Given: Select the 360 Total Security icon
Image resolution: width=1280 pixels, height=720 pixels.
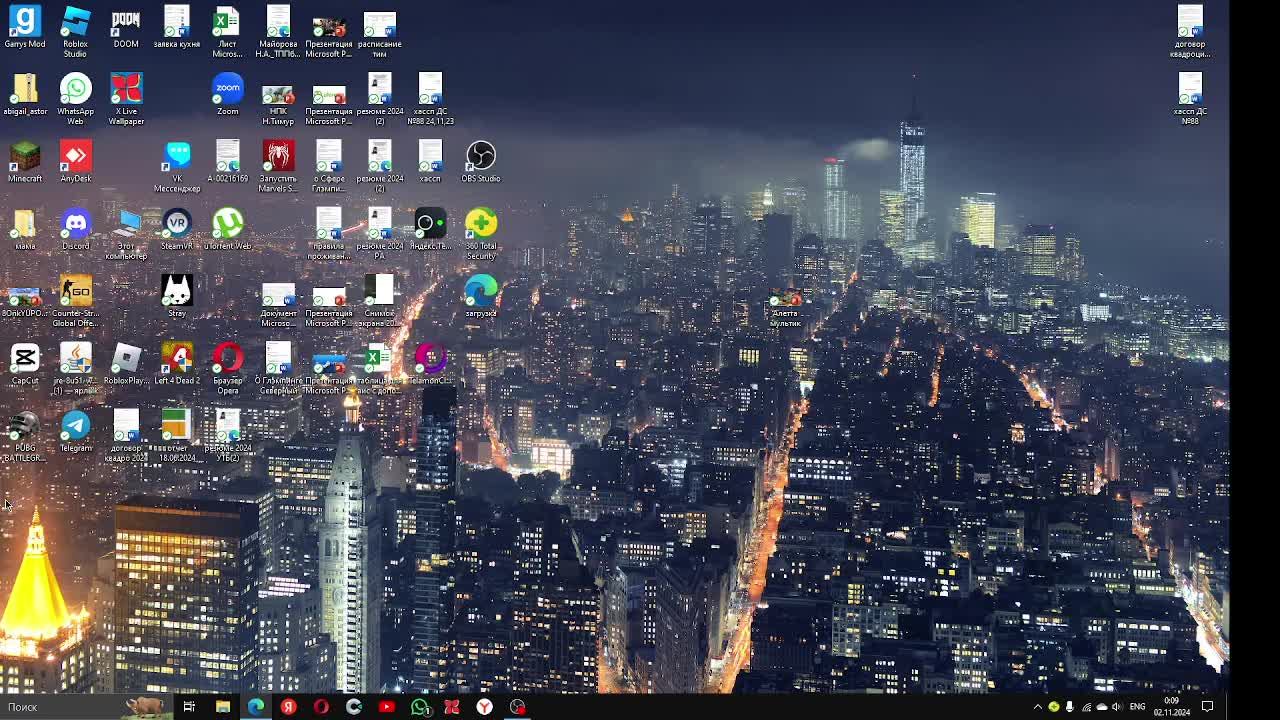Looking at the screenshot, I should pos(481,234).
